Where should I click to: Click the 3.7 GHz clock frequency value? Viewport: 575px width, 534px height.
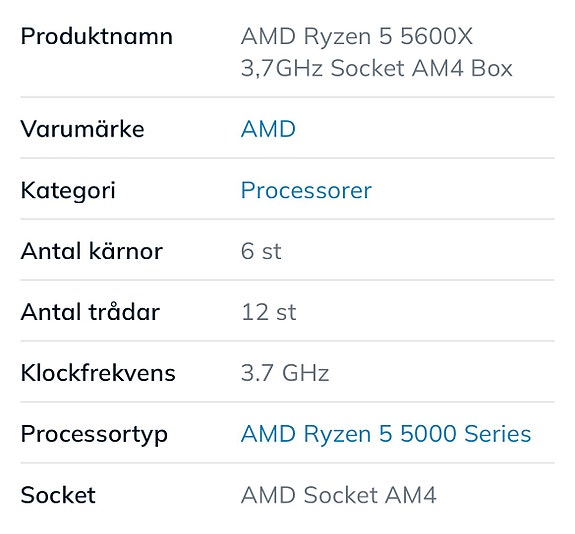[x=285, y=373]
